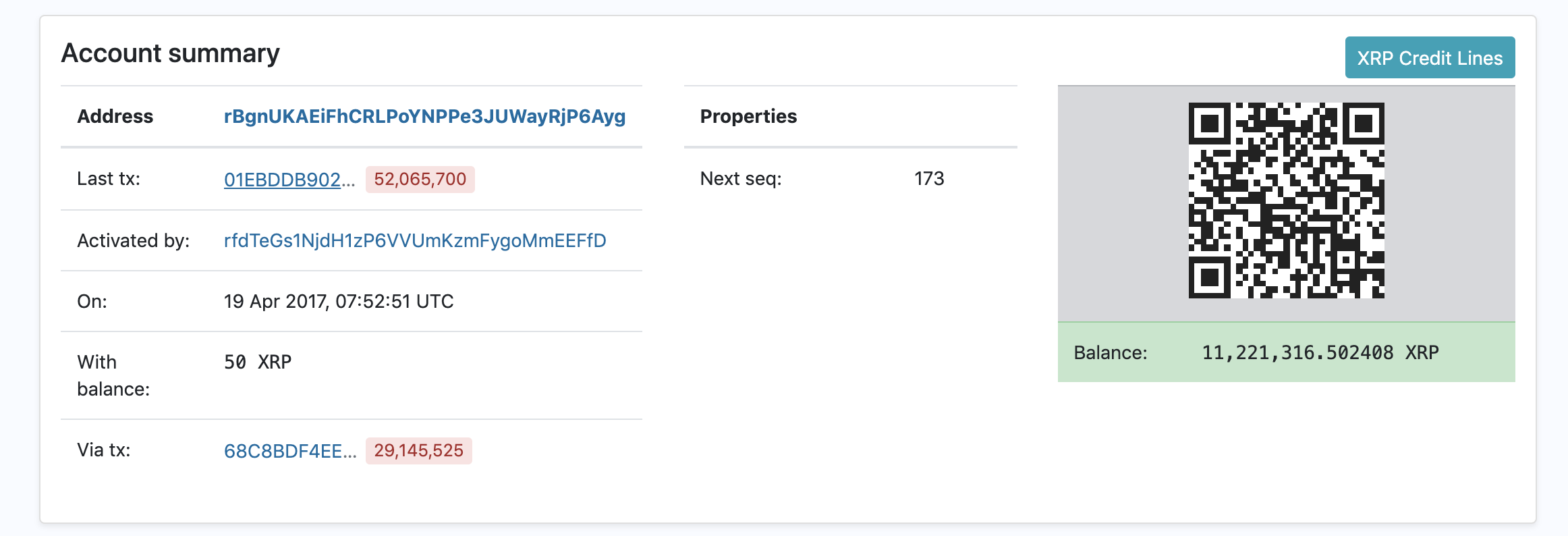Click the Last tx label
Image resolution: width=1568 pixels, height=536 pixels.
click(x=109, y=179)
